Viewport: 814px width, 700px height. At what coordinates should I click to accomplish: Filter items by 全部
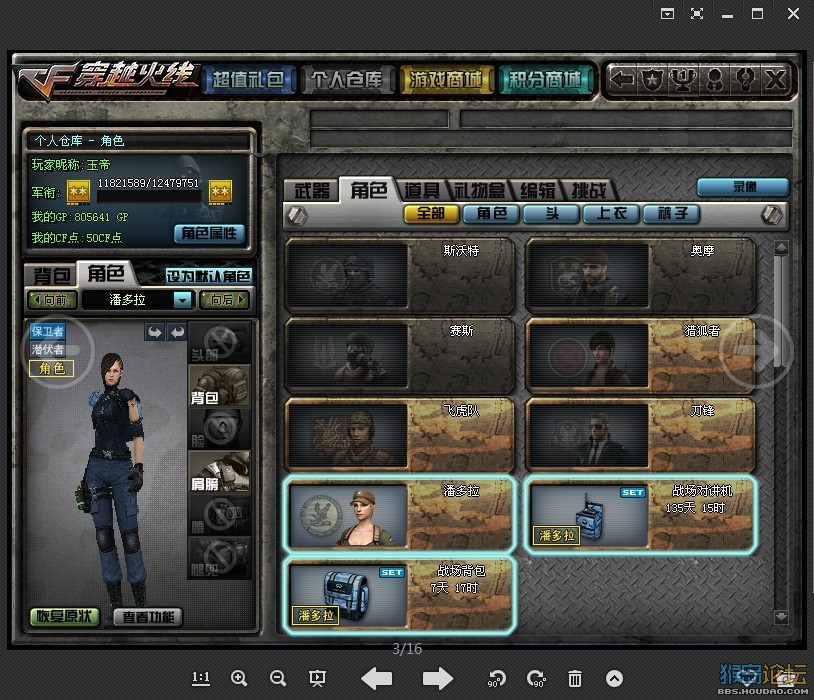click(431, 214)
